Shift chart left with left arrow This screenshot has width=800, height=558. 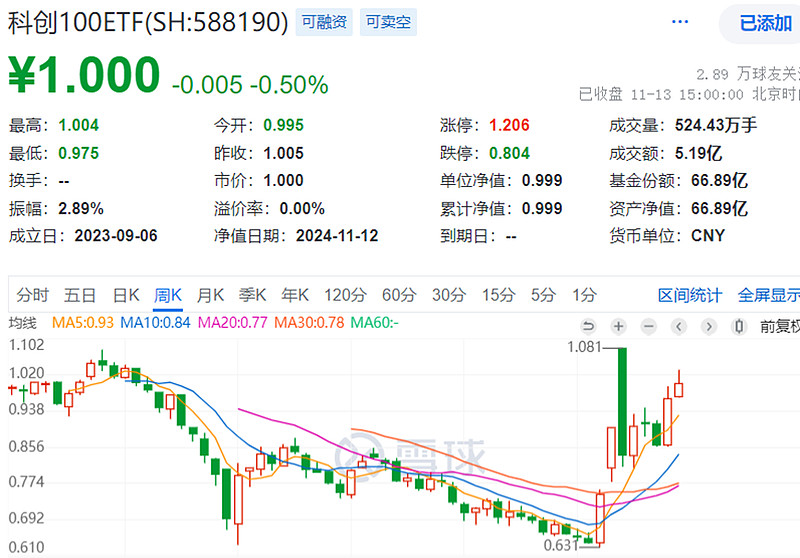pos(679,326)
